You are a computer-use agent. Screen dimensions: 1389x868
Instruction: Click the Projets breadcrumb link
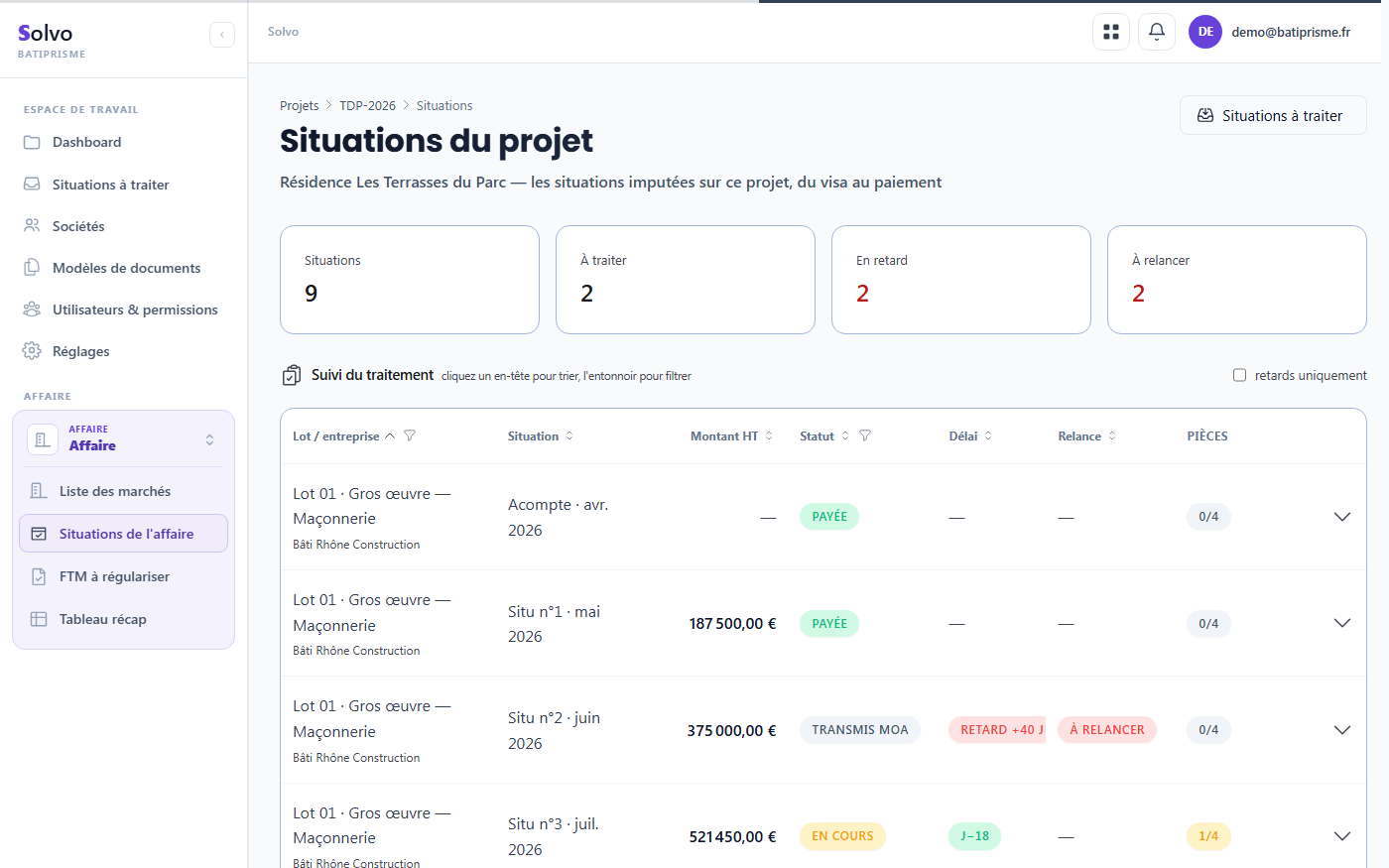point(299,106)
